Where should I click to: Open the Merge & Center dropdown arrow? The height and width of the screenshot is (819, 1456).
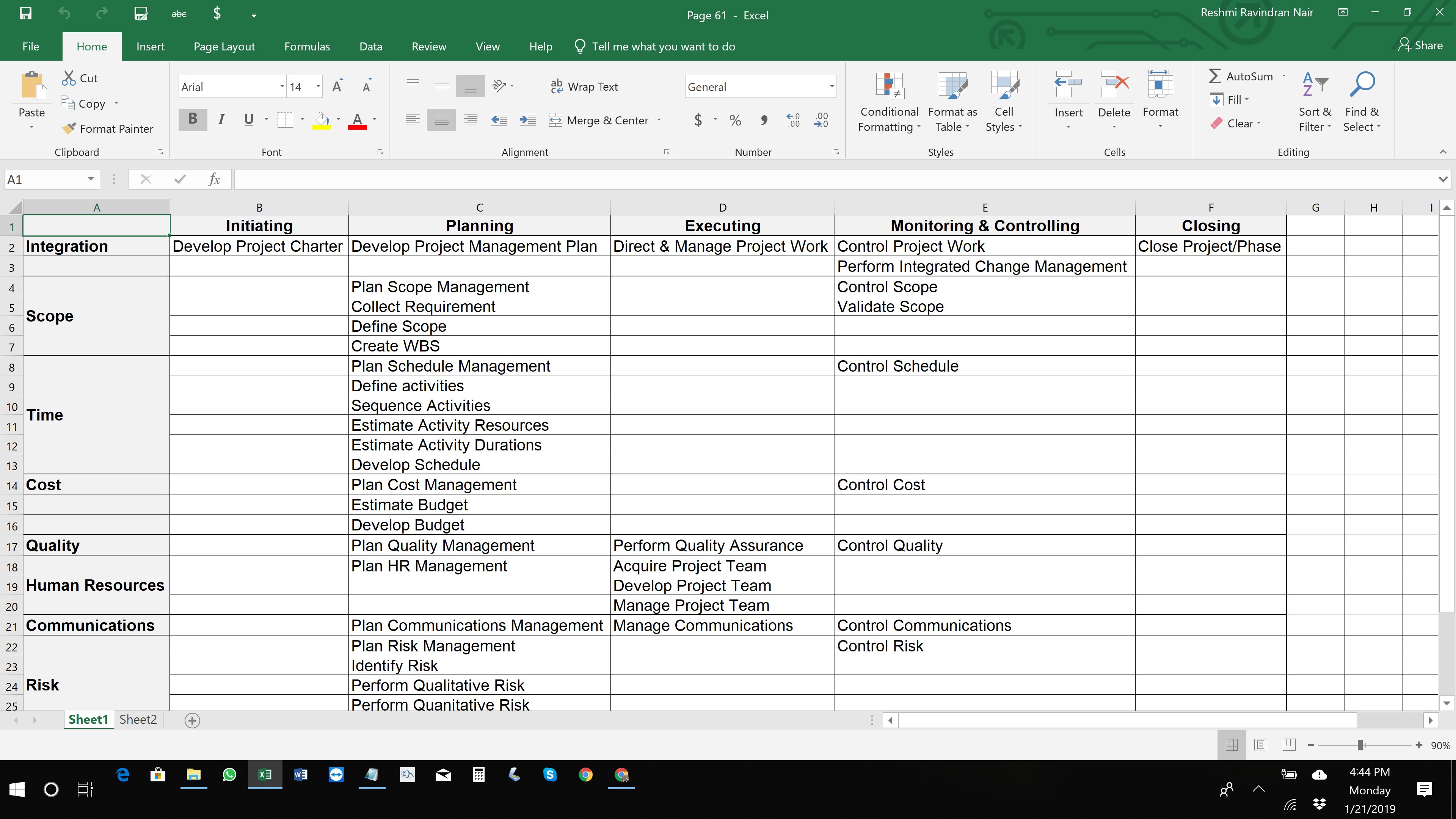tap(659, 120)
